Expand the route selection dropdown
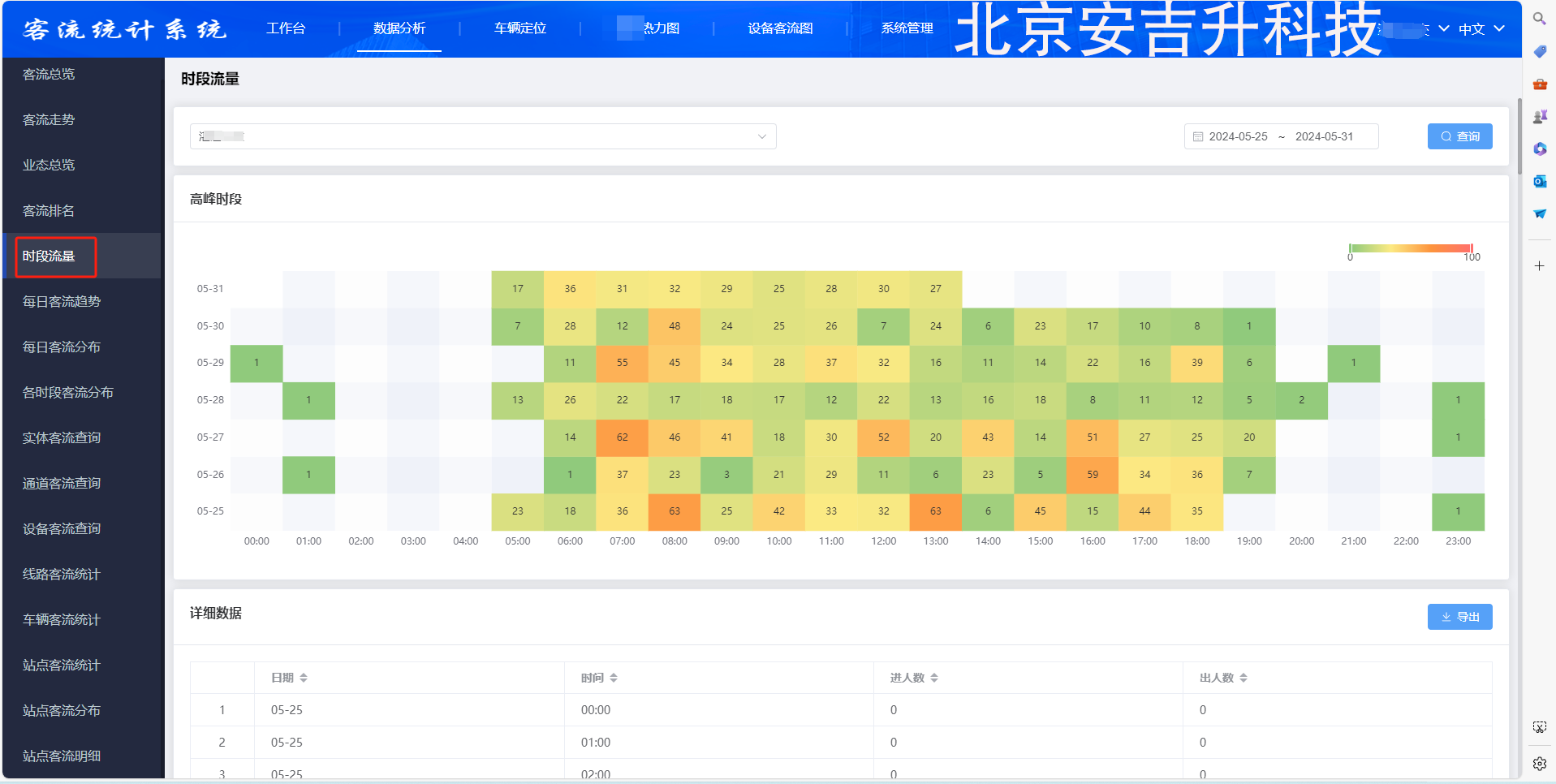This screenshot has width=1556, height=784. point(761,136)
